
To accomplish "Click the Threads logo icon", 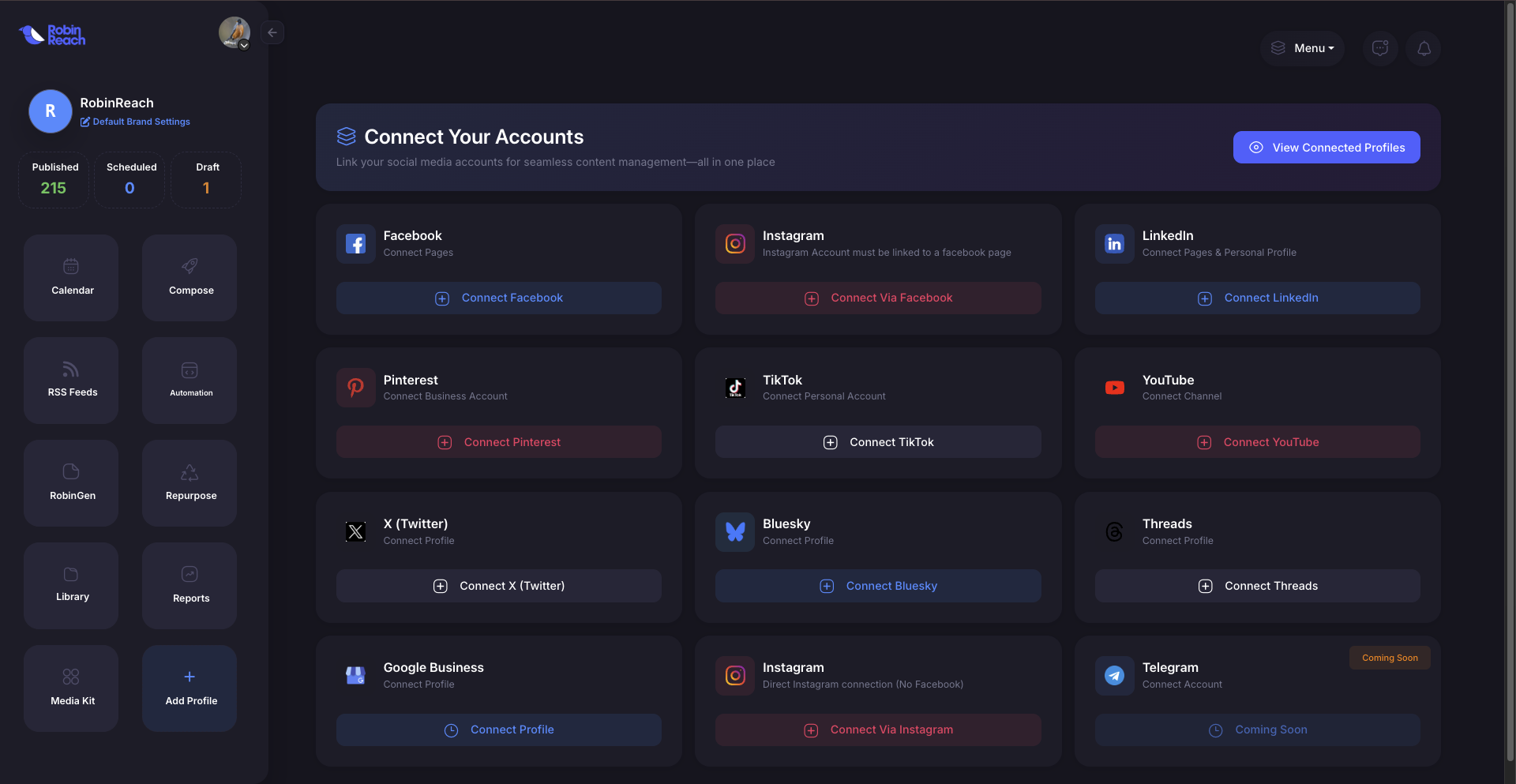I will click(x=1115, y=532).
